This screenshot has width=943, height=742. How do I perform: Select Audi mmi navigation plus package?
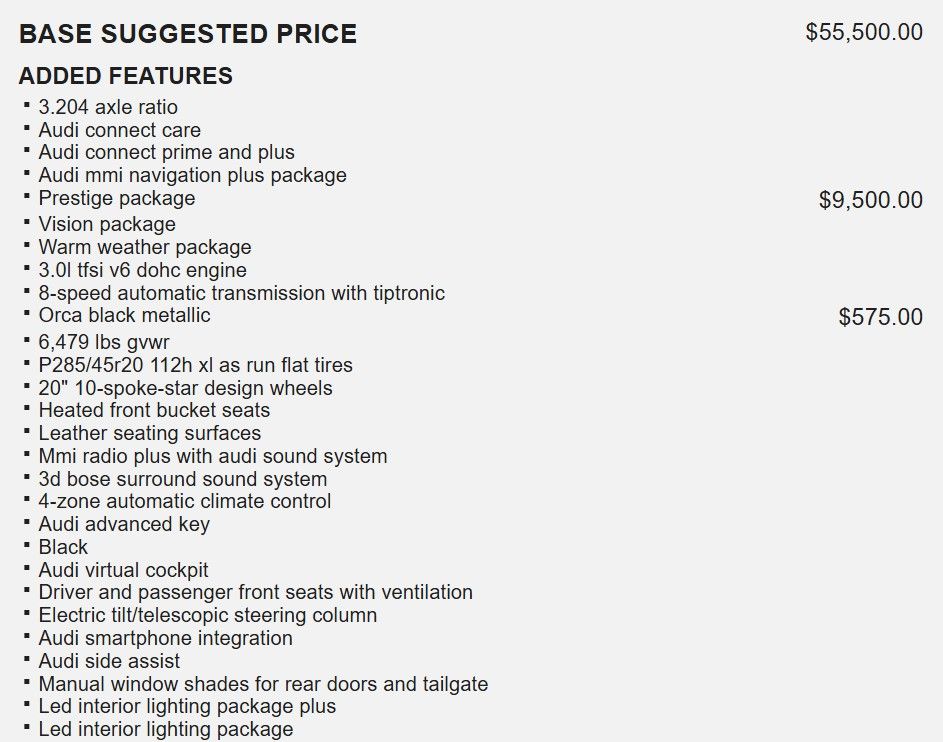pyautogui.click(x=192, y=175)
